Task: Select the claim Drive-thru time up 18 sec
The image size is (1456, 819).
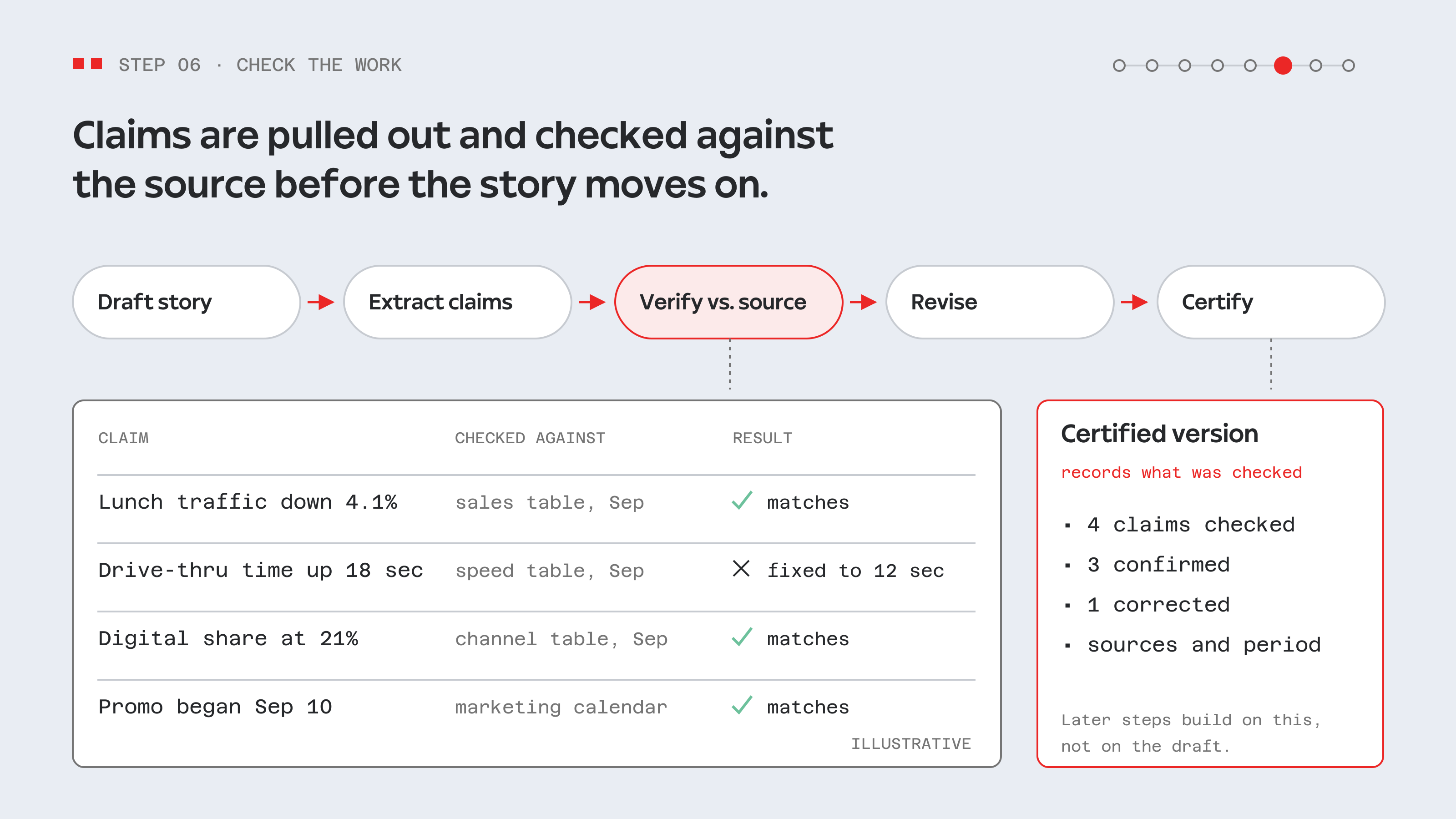Action: pos(261,570)
